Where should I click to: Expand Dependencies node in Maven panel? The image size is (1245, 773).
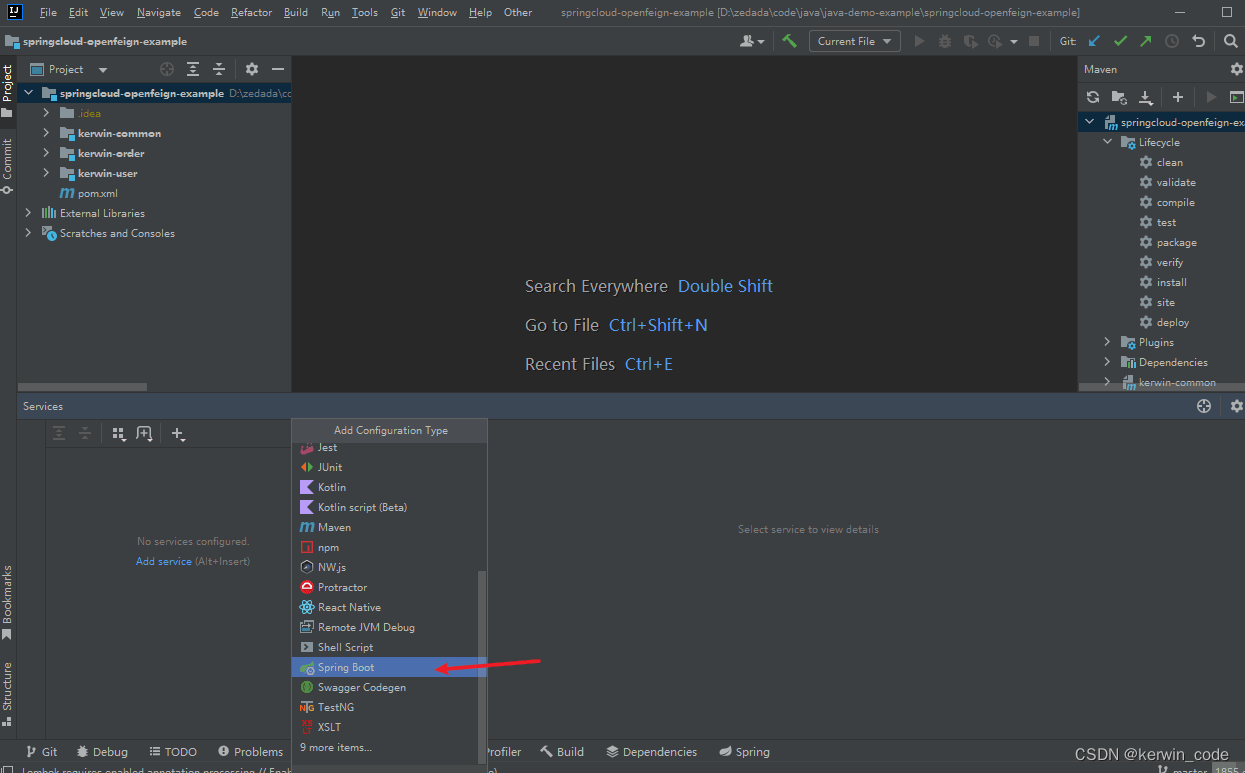(x=1105, y=361)
